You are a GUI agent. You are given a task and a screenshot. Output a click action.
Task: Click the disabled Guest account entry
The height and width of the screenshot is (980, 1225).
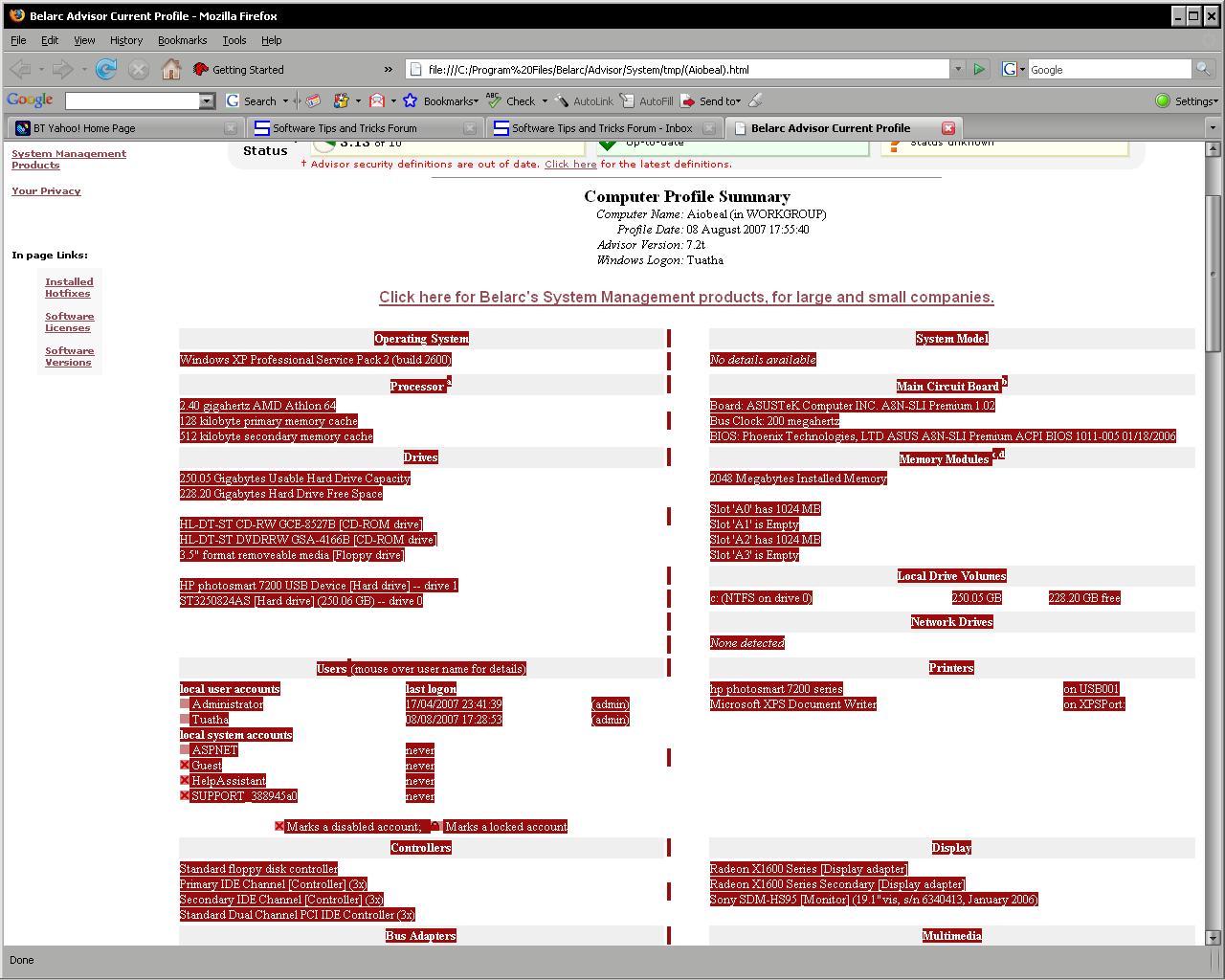click(206, 766)
